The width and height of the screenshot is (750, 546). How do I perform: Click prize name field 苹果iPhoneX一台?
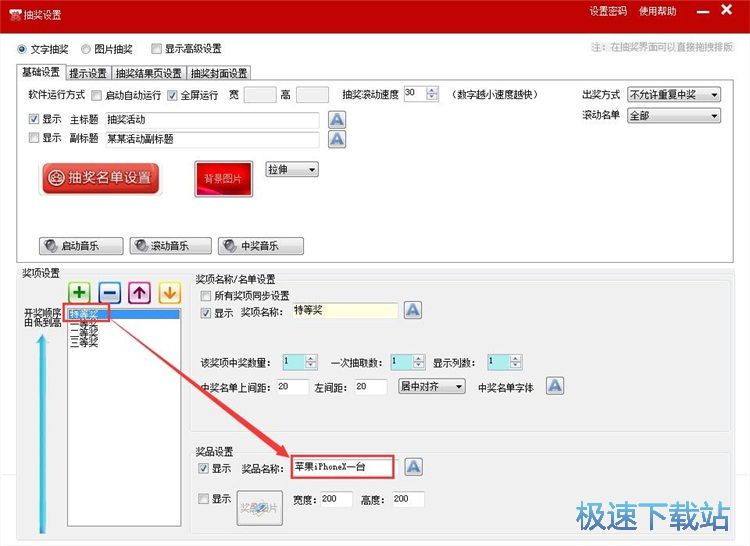pyautogui.click(x=342, y=467)
